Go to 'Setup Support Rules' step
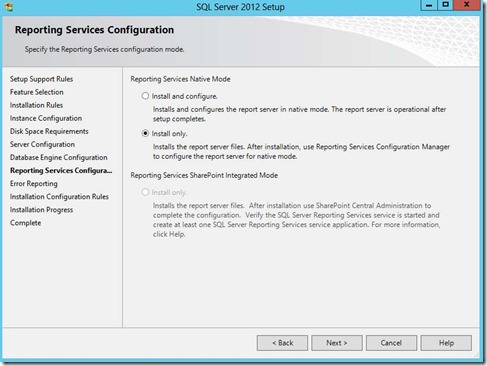This screenshot has height=366, width=487. coord(41,79)
